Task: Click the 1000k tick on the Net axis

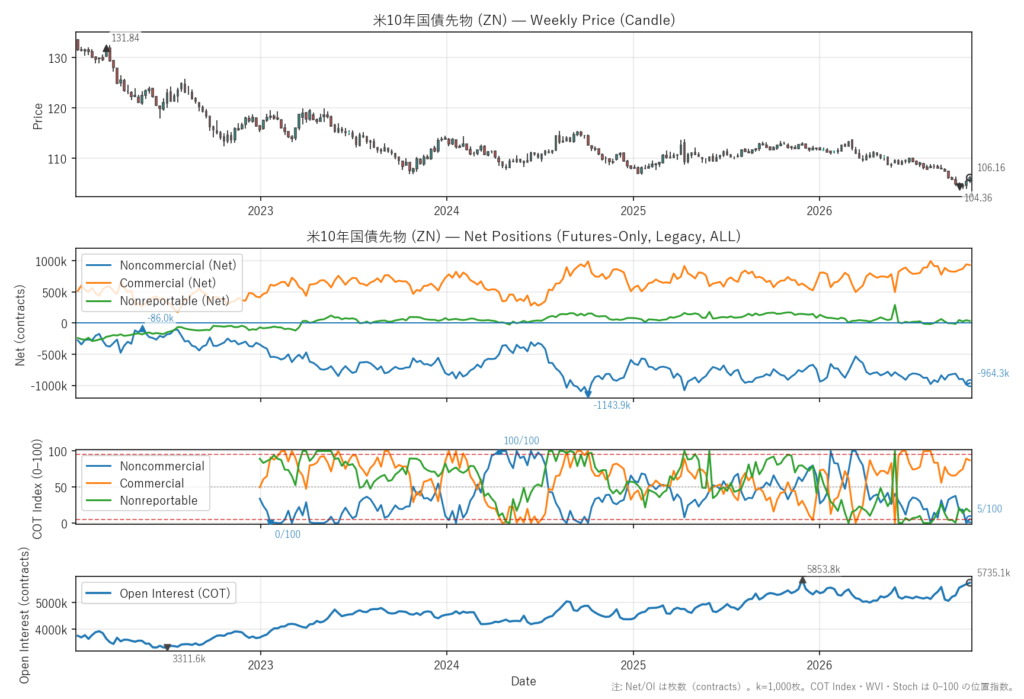Action: tap(51, 261)
